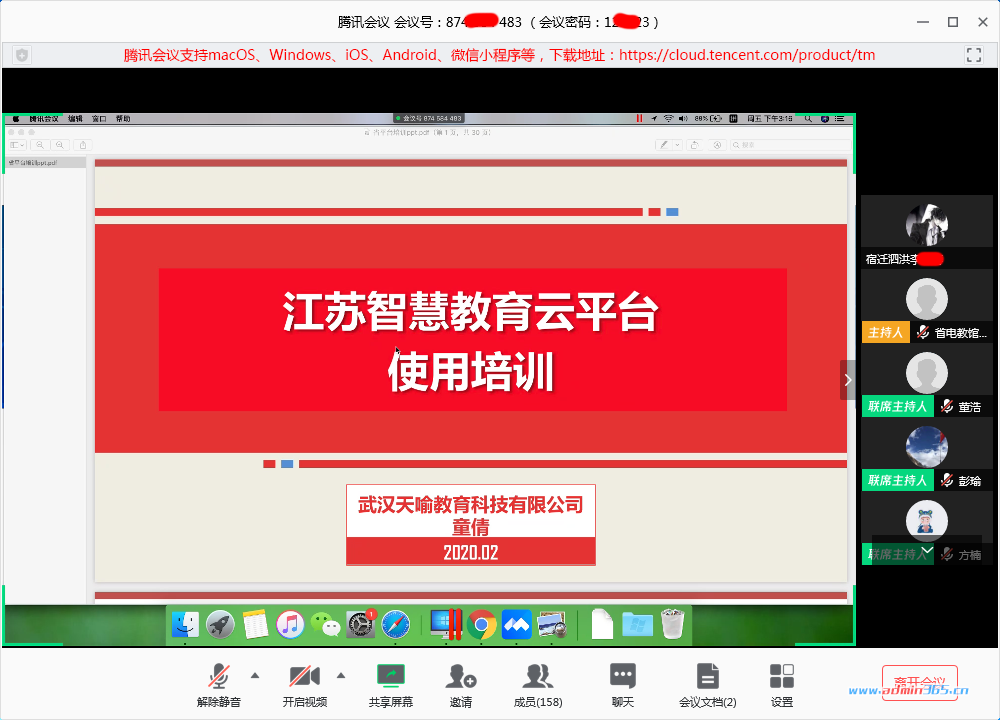This screenshot has width=1000, height=720.
Task: Open Safari compass icon in dock
Action: [x=395, y=624]
